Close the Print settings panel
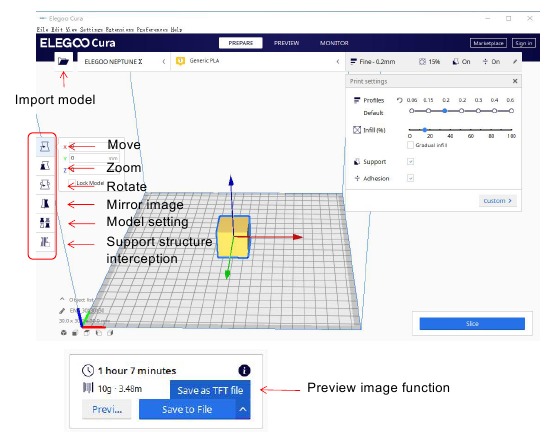 point(515,81)
